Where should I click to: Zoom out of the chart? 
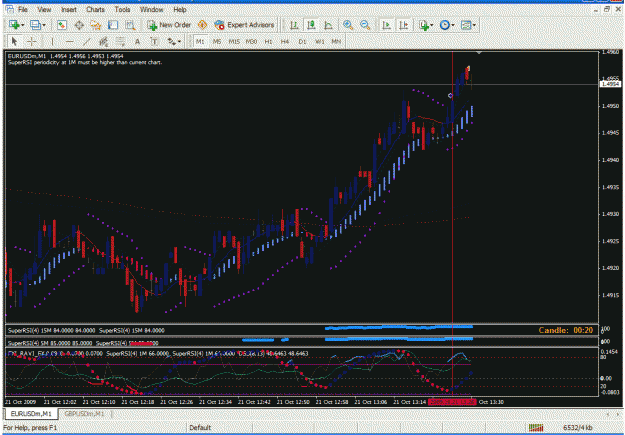click(365, 25)
